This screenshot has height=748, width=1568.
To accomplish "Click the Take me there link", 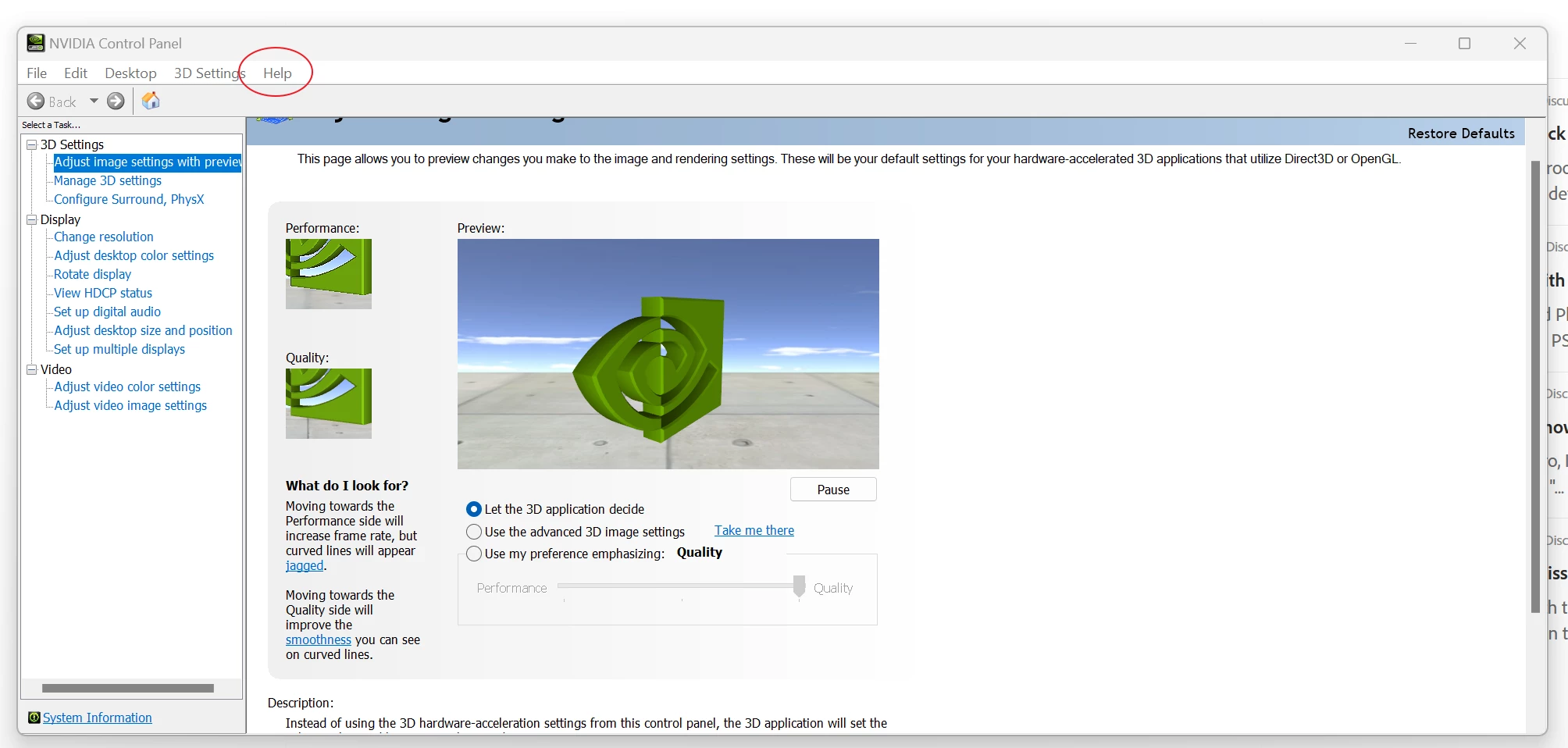I will point(754,530).
